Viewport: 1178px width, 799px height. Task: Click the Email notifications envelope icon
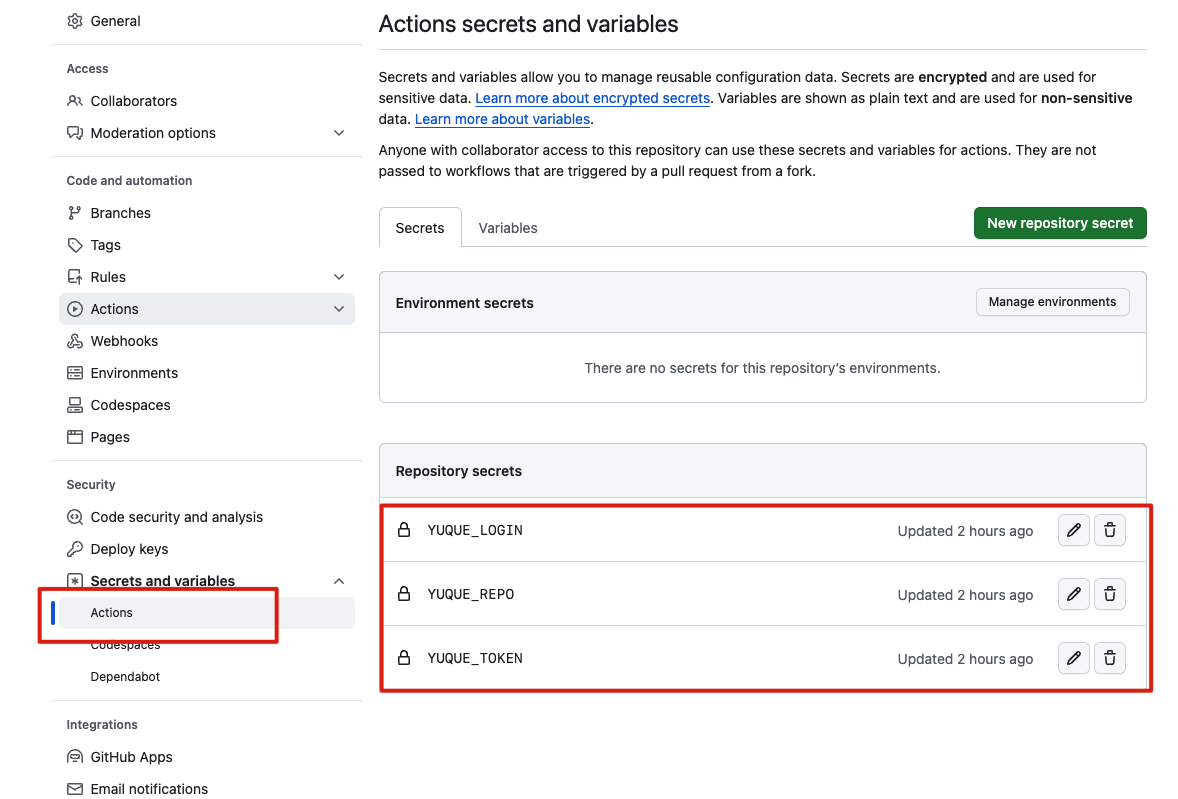[75, 788]
